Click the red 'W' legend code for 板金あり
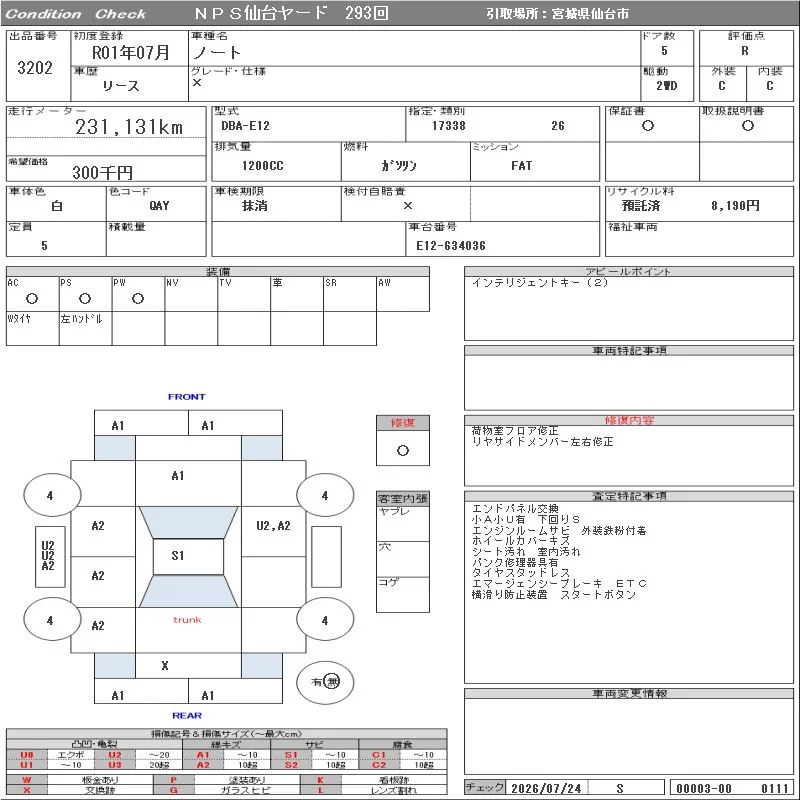The image size is (800, 800). click(x=27, y=780)
